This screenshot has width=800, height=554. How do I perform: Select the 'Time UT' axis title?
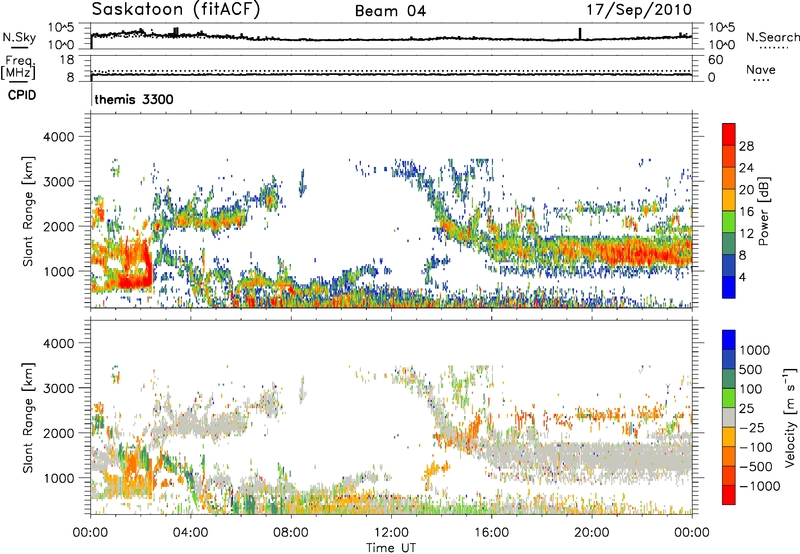[x=391, y=548]
